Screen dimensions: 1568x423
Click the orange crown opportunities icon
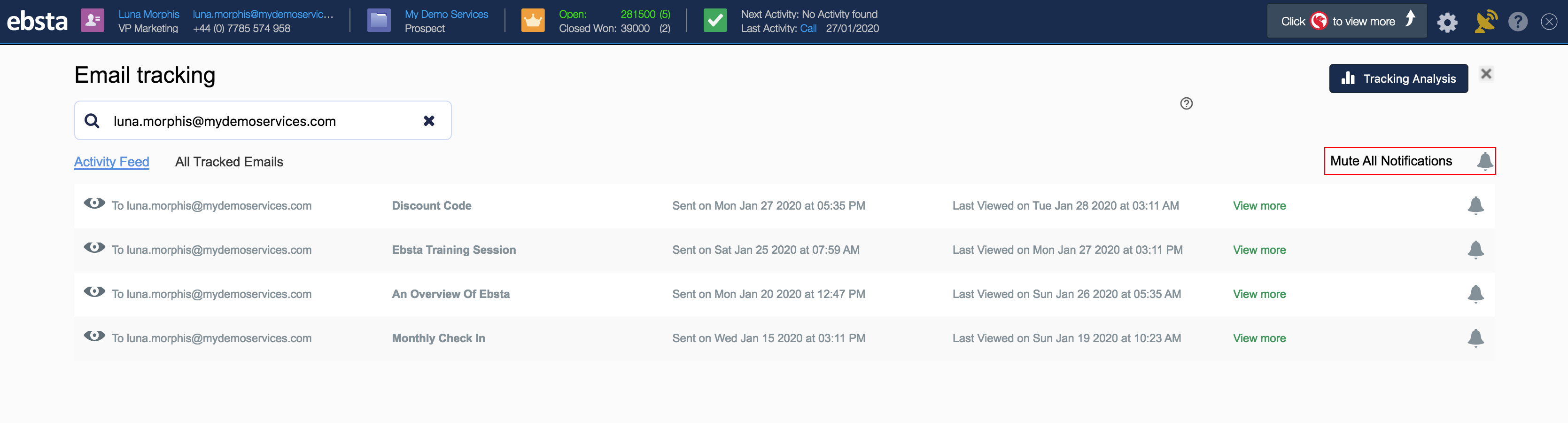(533, 21)
